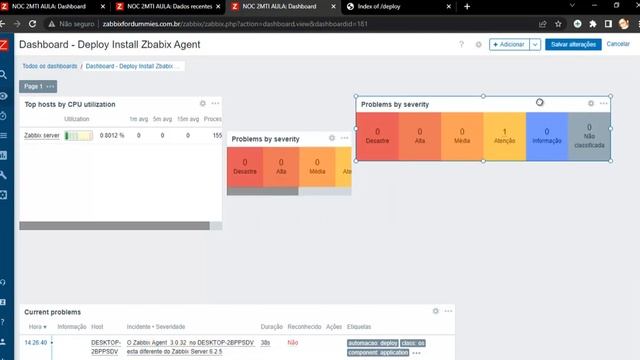
Task: Open problem time 14:26:40 link
Action: pyautogui.click(x=36, y=342)
